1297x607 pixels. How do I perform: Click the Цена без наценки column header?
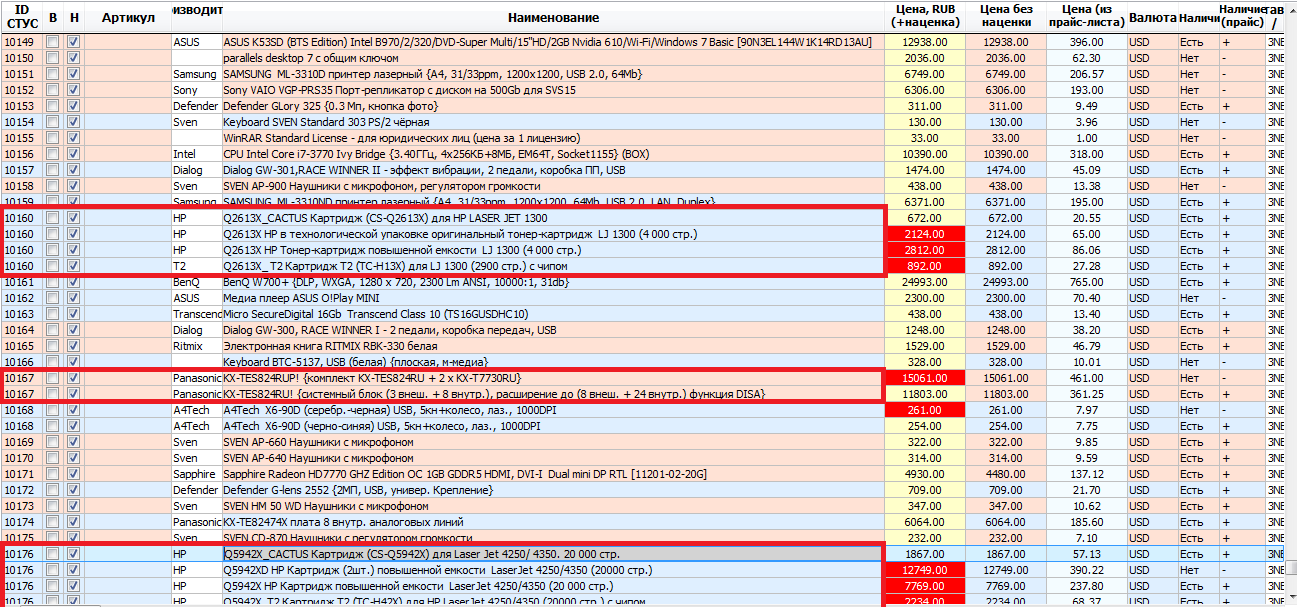coord(1006,17)
